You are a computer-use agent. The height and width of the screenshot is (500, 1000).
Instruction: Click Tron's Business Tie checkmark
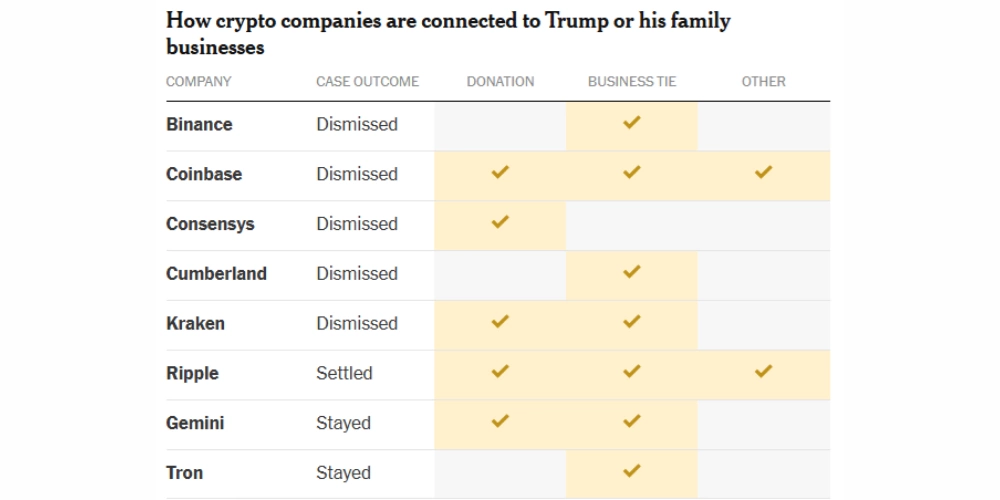tap(631, 471)
